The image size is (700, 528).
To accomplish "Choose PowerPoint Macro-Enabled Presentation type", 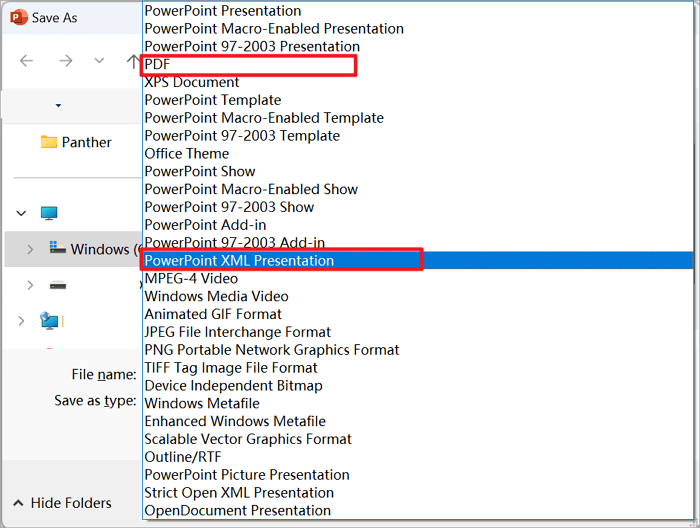I will 418,29.
